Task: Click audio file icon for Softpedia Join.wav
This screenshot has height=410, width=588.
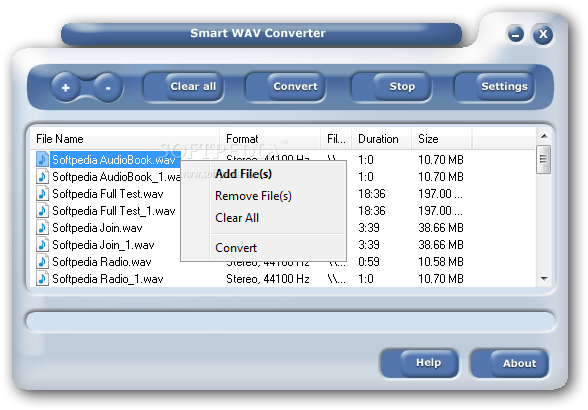Action: (x=42, y=227)
